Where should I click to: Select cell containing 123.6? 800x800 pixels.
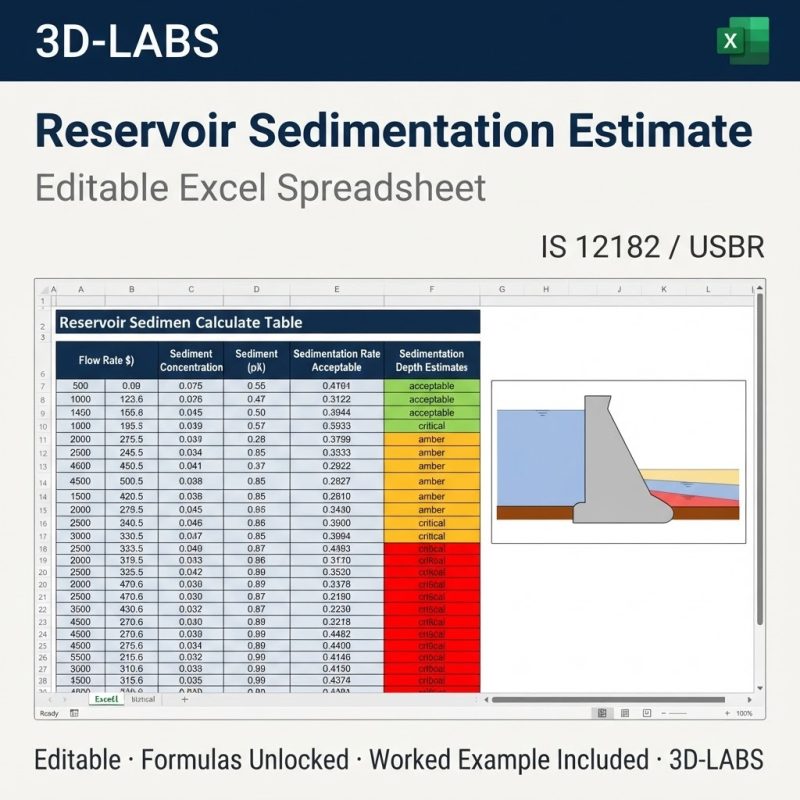(132, 399)
